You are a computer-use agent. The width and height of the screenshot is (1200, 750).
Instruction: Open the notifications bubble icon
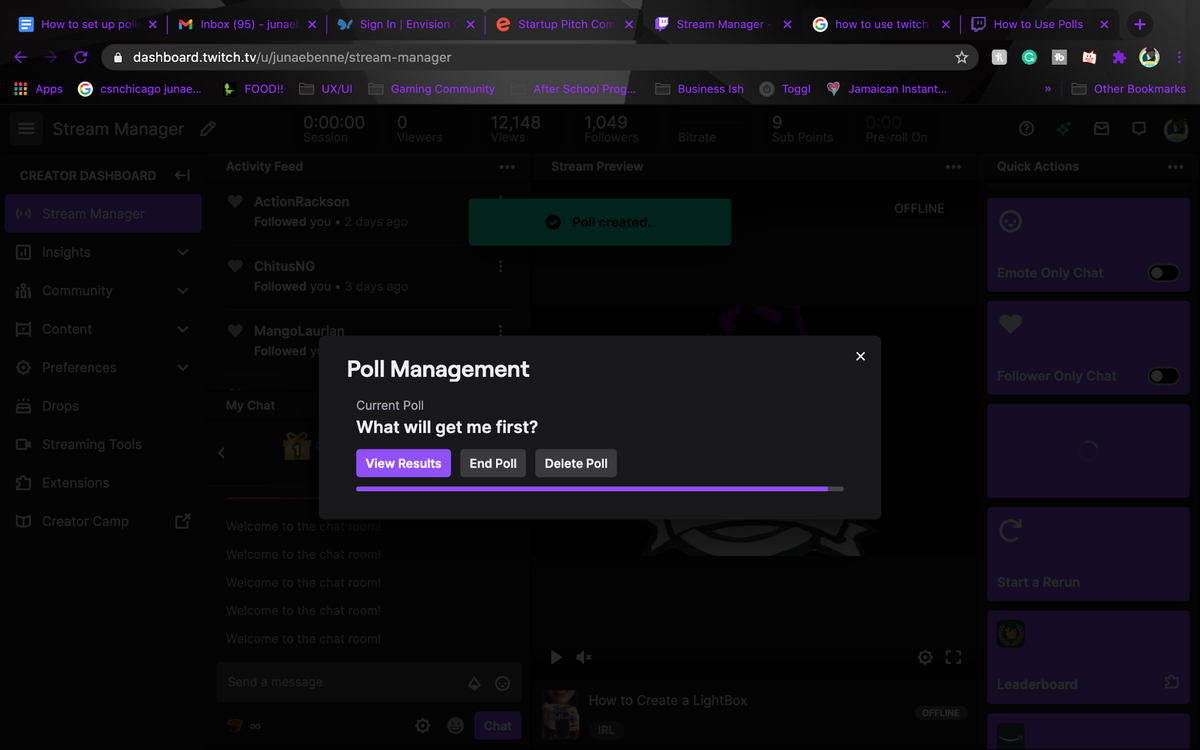(x=1138, y=128)
